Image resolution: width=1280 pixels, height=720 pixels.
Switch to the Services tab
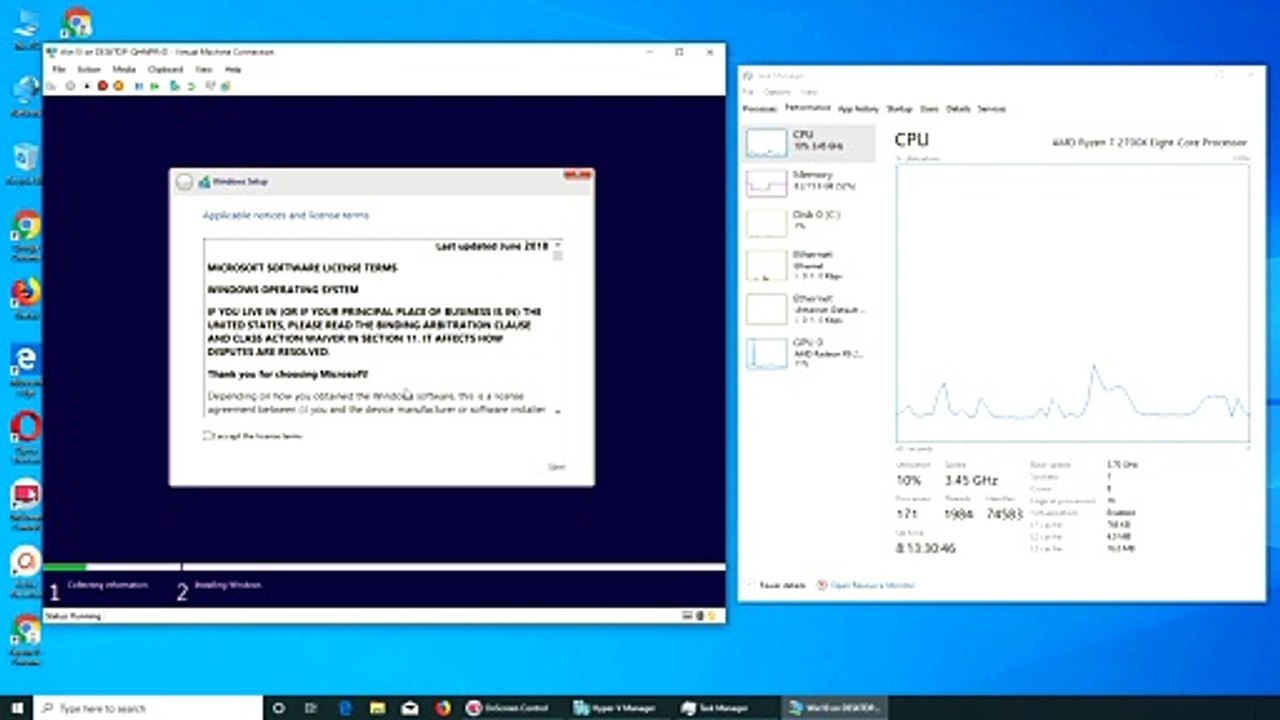(991, 108)
